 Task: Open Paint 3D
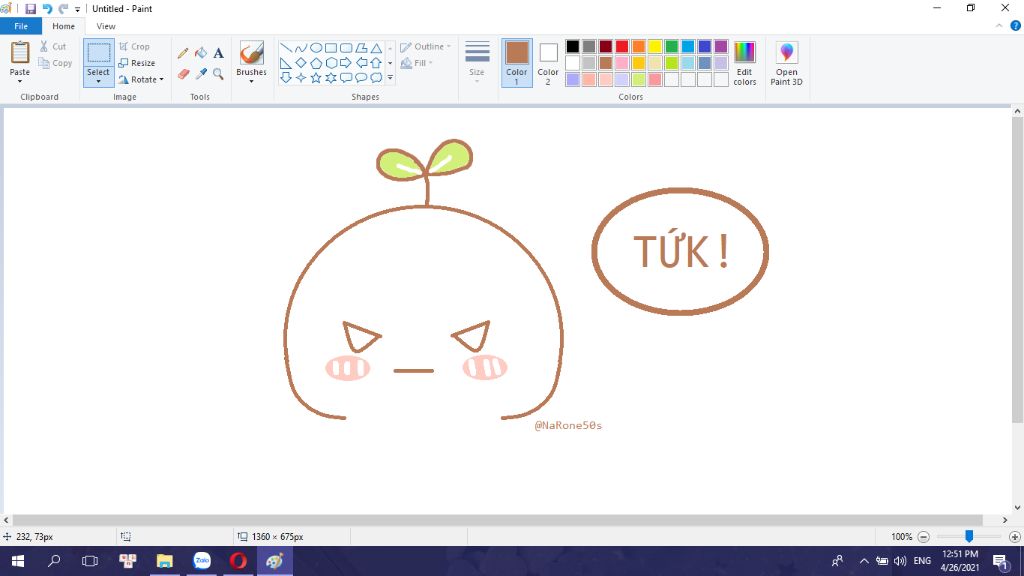[786, 63]
